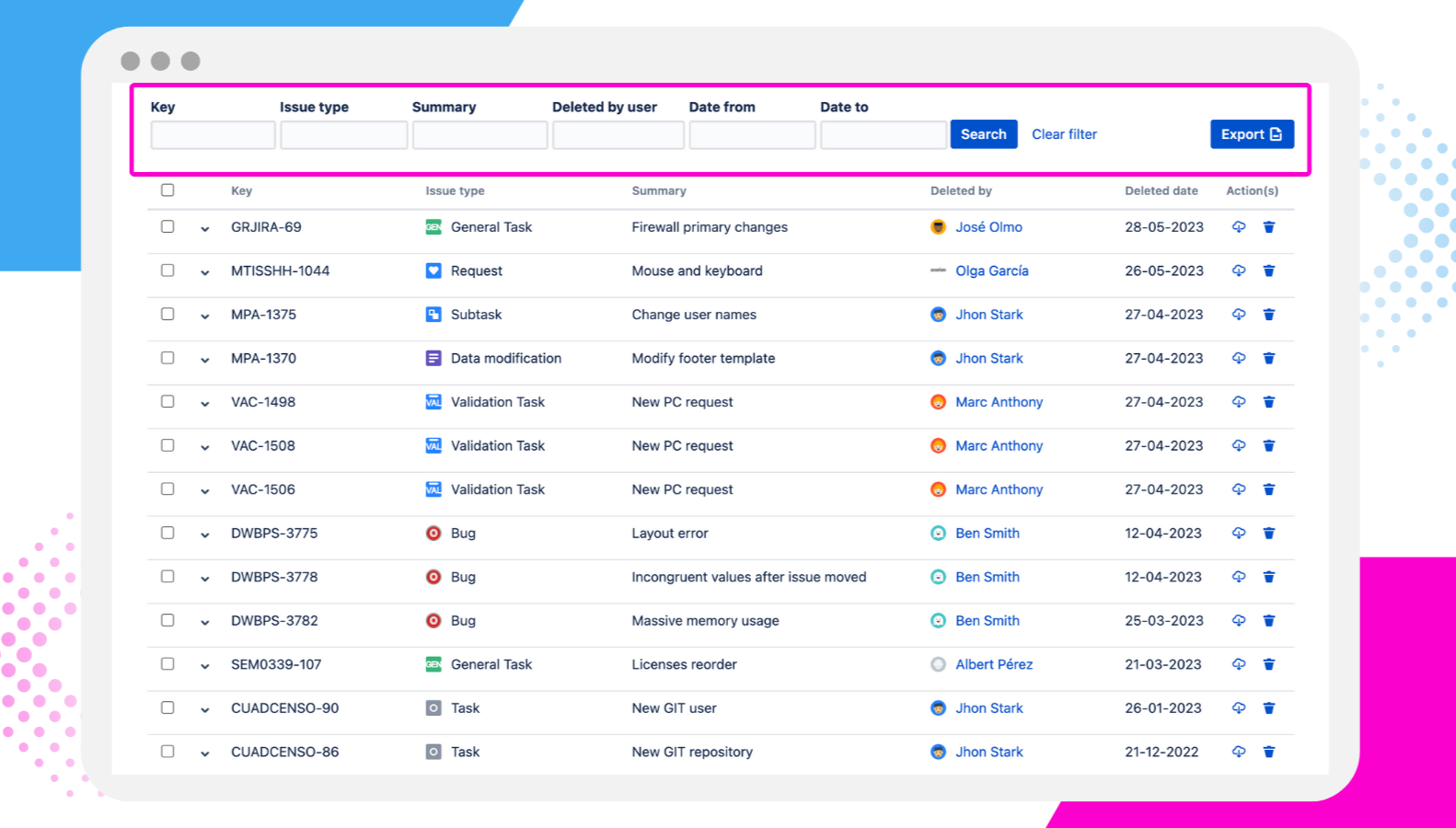
Task: Restore the deleted issue CUADCENSO-86
Action: point(1239,752)
